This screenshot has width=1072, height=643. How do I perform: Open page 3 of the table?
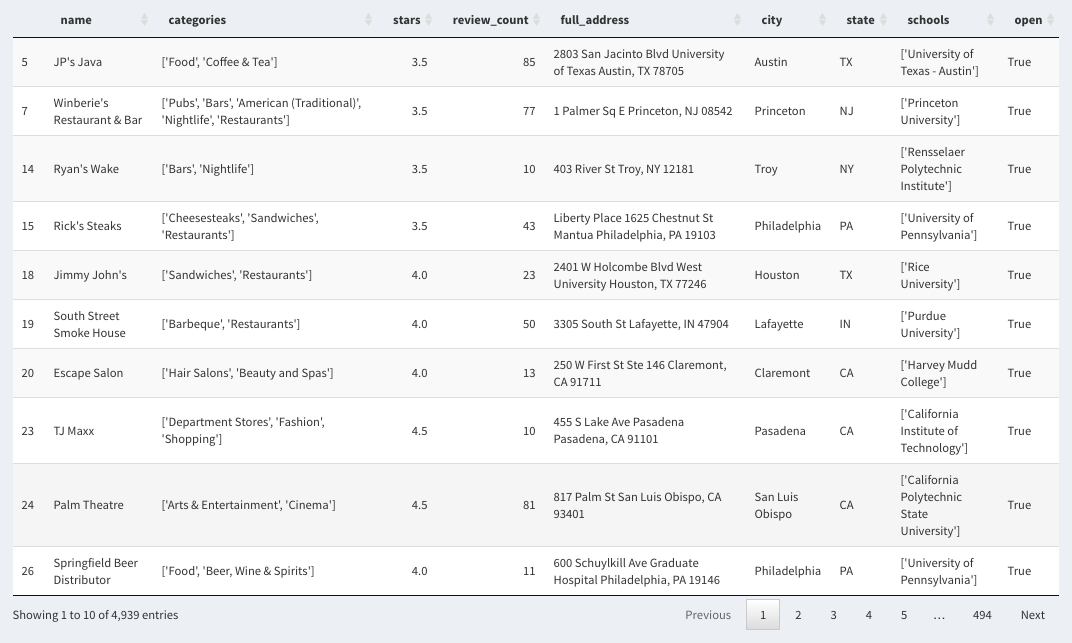point(833,615)
